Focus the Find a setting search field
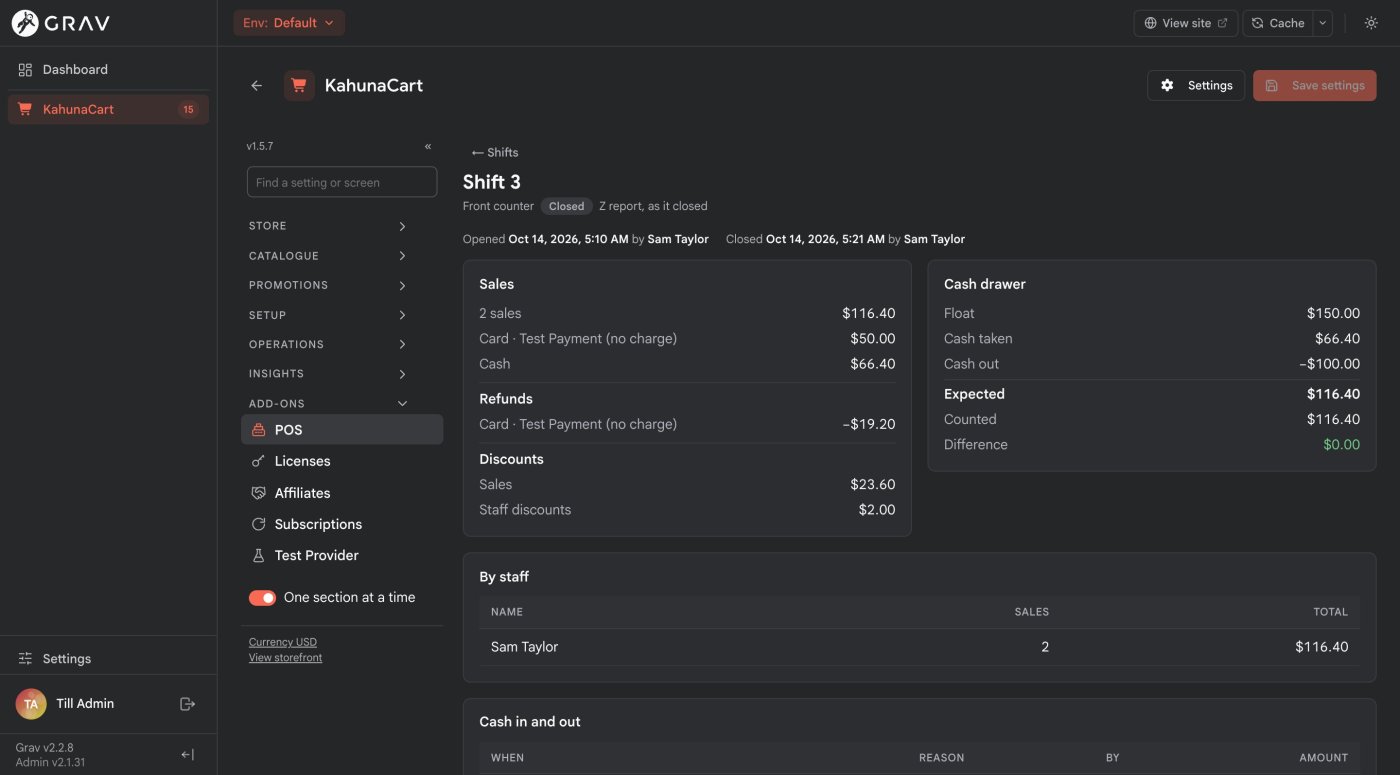1400x775 pixels. coord(342,182)
